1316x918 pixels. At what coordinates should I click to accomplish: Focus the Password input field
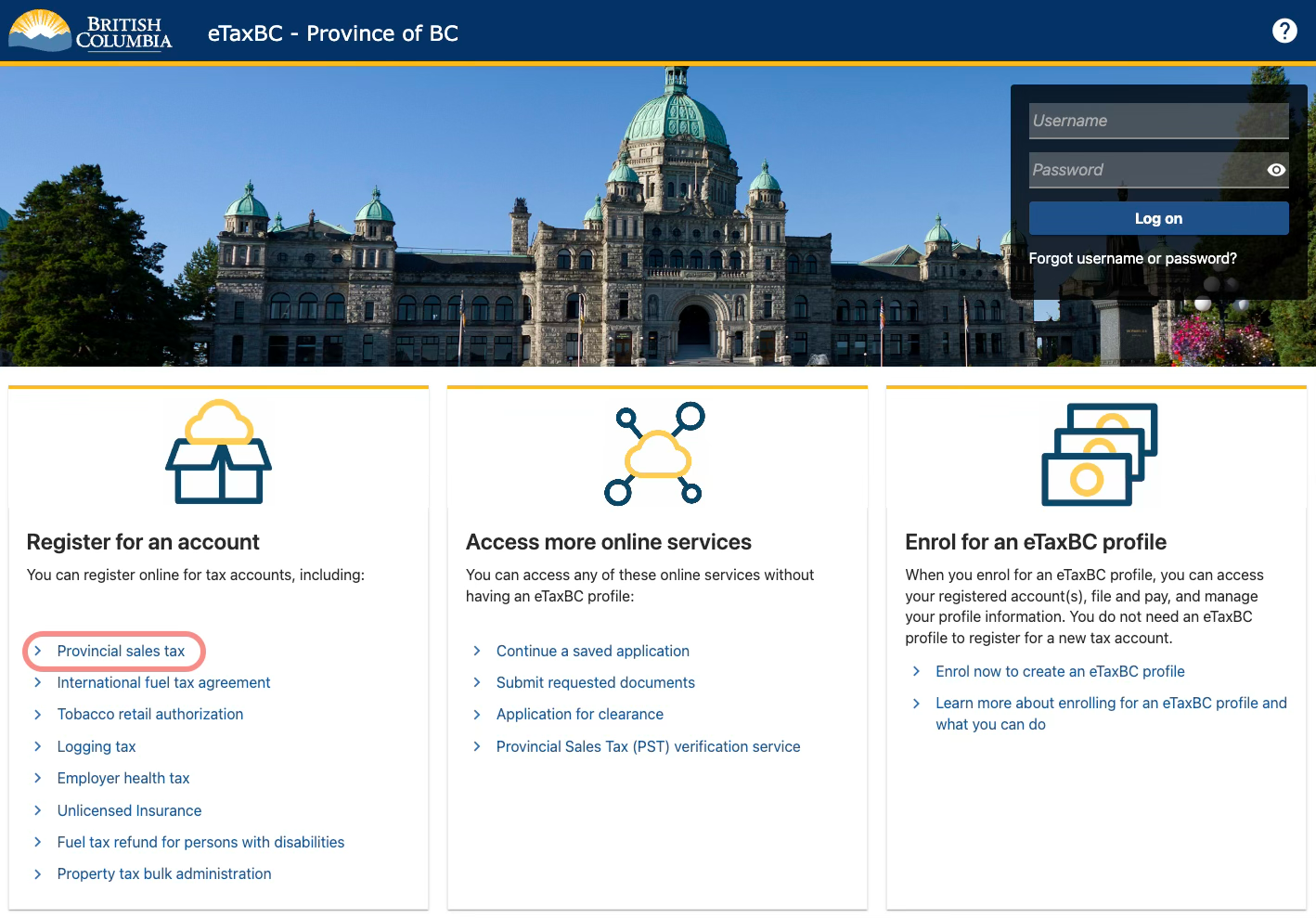pyautogui.click(x=1146, y=170)
